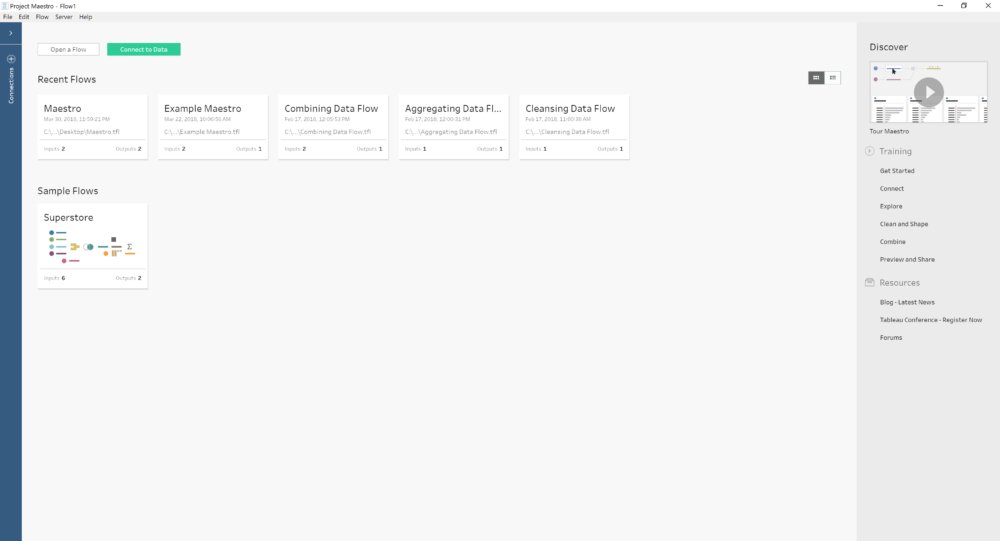Open the Example Maestro flow card

213,127
